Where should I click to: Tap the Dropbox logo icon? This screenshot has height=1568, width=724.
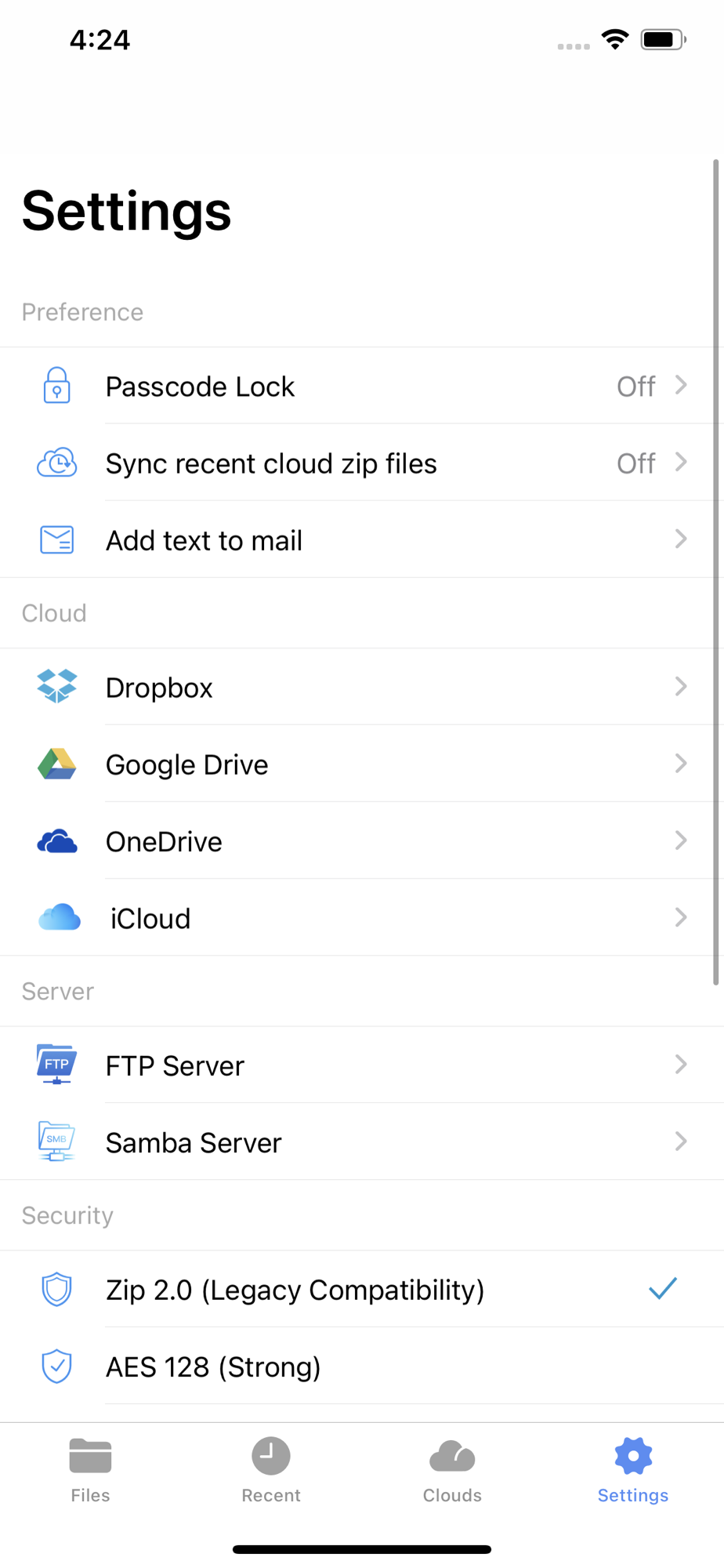pyautogui.click(x=57, y=686)
